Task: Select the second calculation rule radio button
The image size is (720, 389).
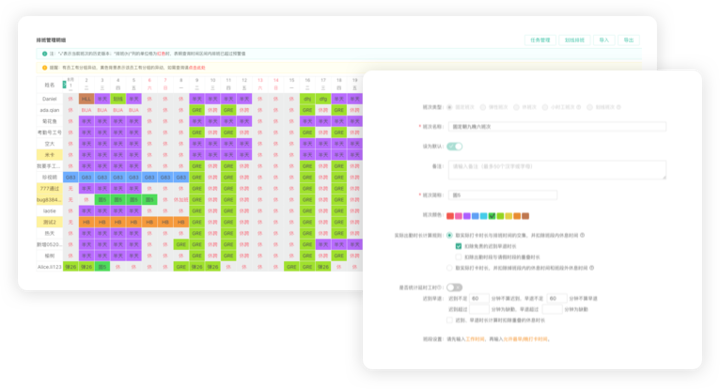Action: pyautogui.click(x=450, y=268)
